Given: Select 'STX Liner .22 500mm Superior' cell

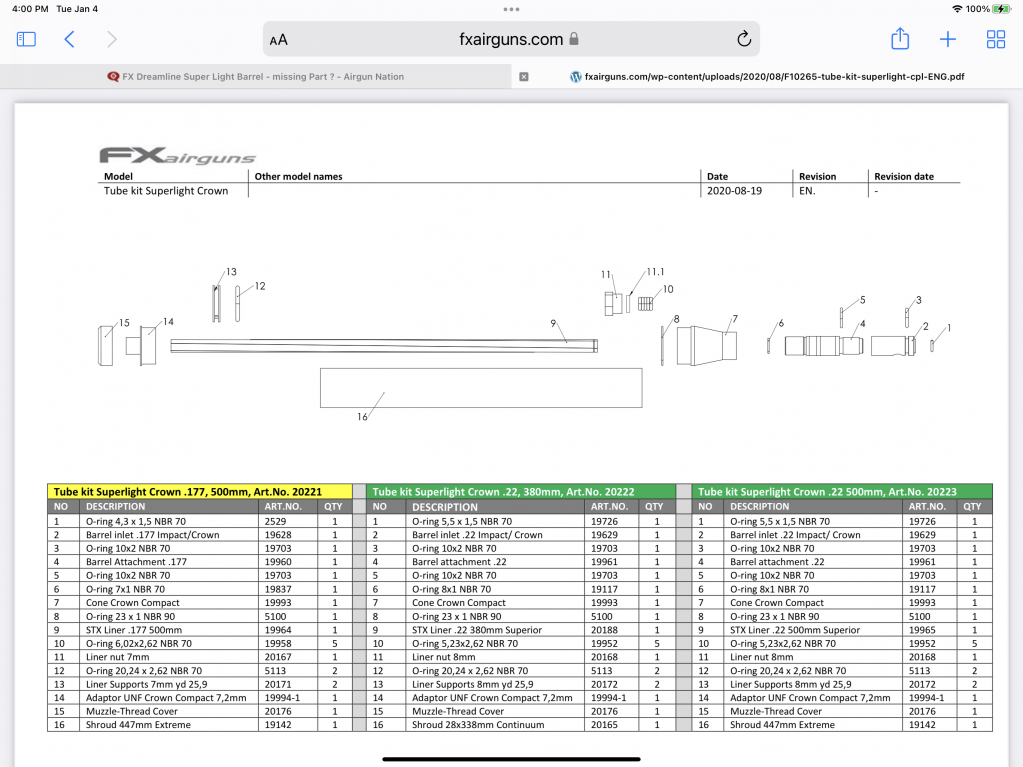Looking at the screenshot, I should tap(814, 630).
